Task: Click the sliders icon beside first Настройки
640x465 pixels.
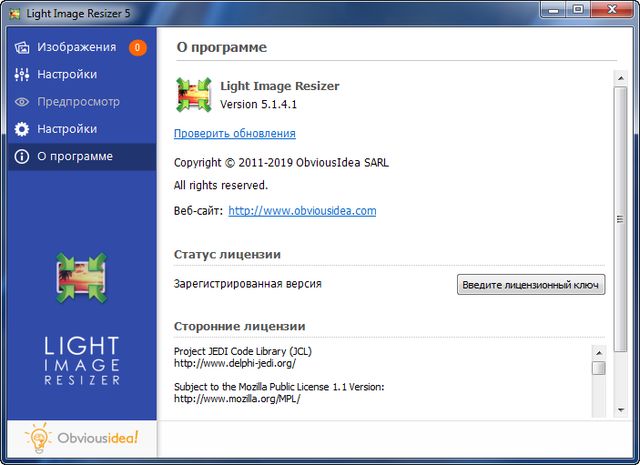Action: pyautogui.click(x=21, y=75)
